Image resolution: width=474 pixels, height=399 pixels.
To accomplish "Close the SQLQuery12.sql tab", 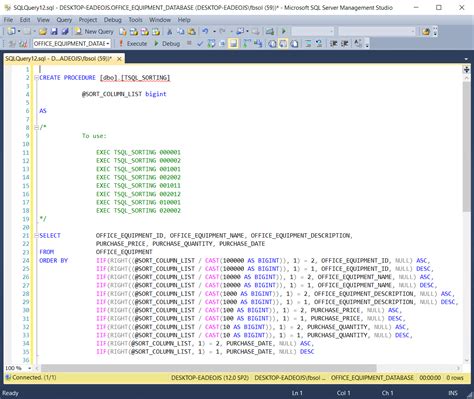I will [119, 59].
